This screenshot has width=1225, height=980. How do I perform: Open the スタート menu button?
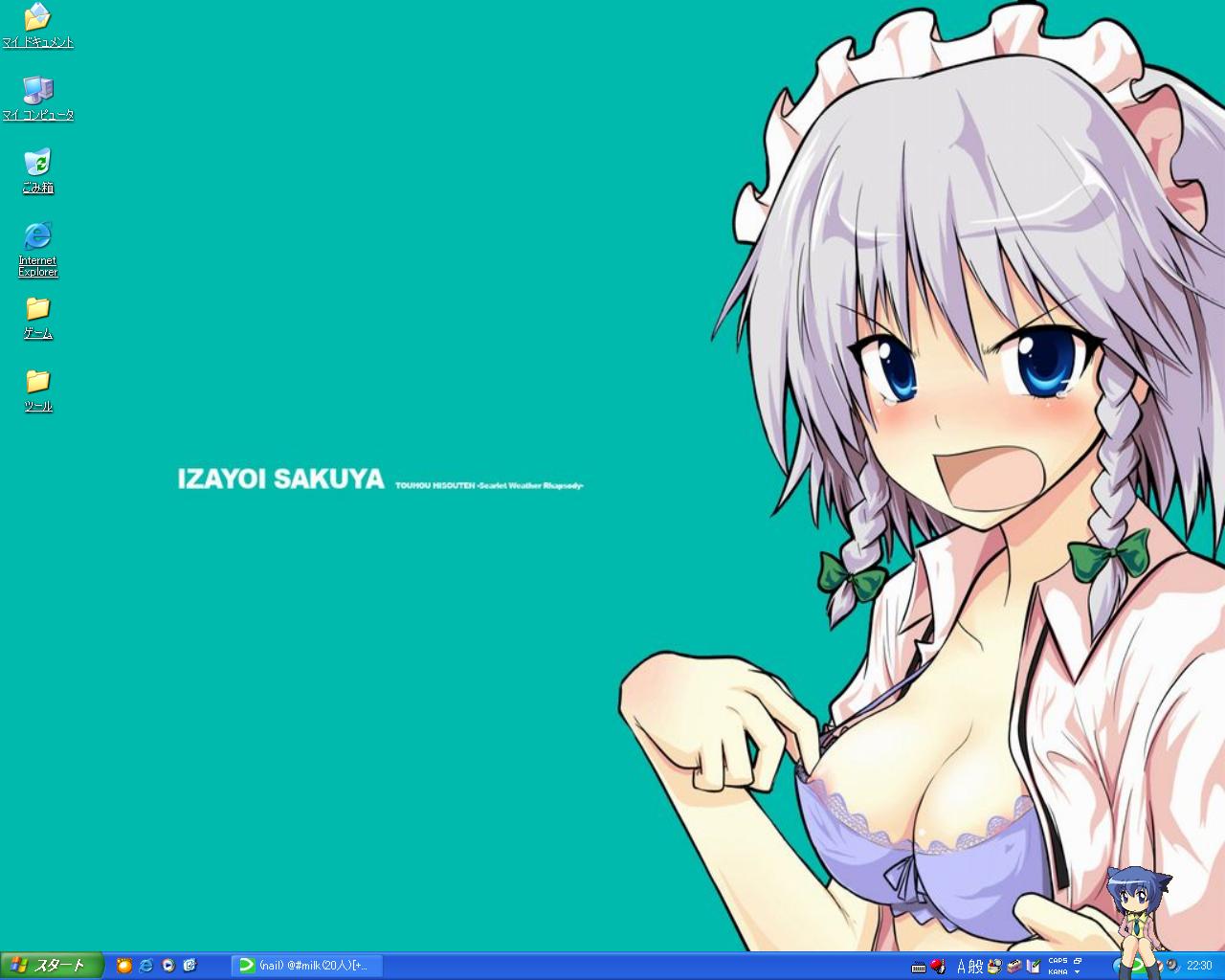(52, 966)
